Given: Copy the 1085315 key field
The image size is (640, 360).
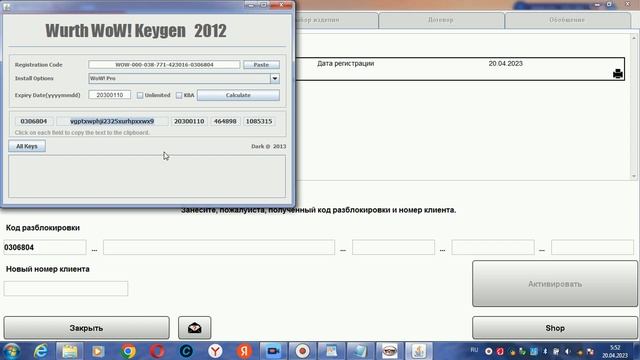Looking at the screenshot, I should (x=259, y=121).
